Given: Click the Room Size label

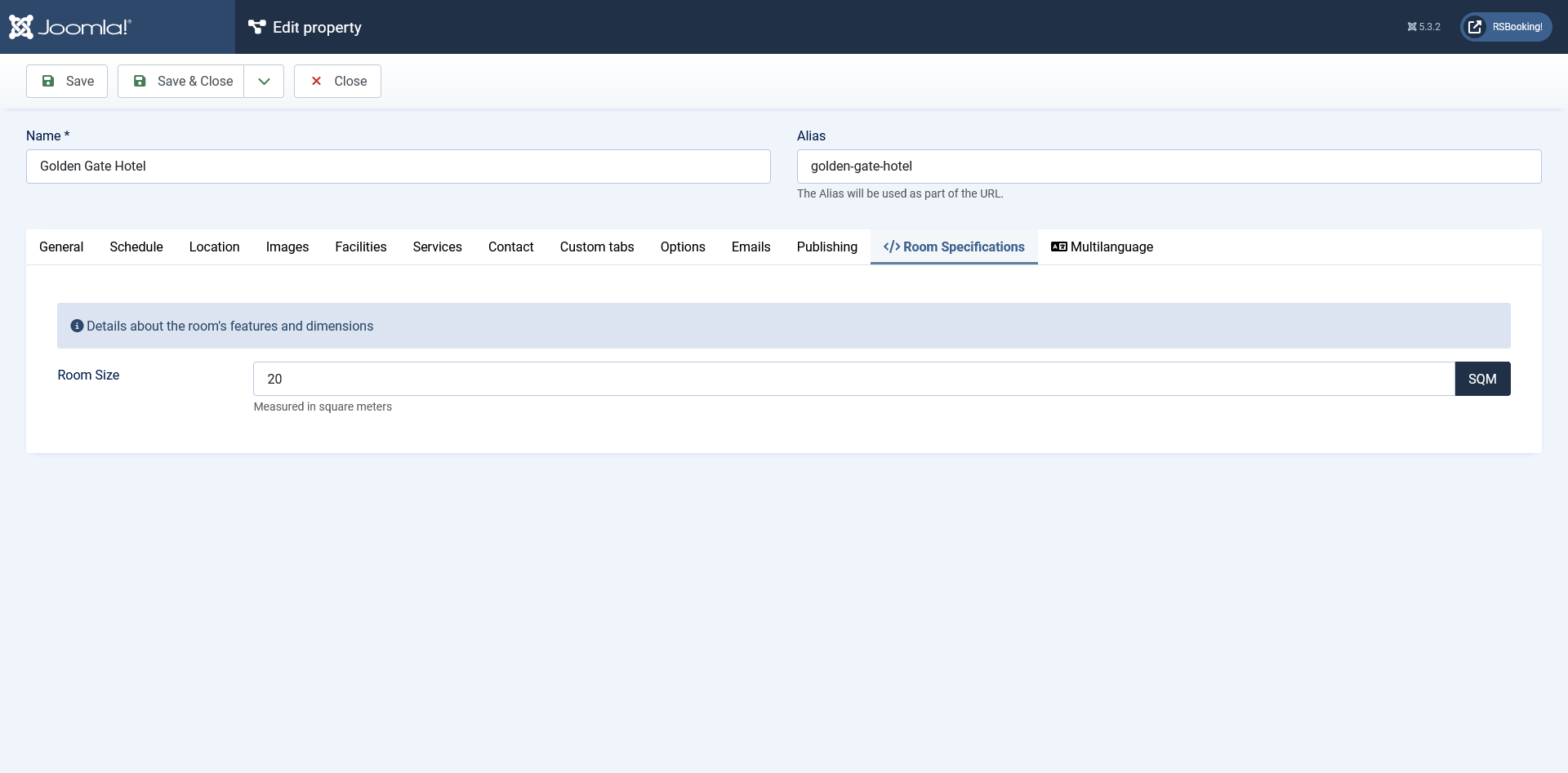Looking at the screenshot, I should (88, 375).
